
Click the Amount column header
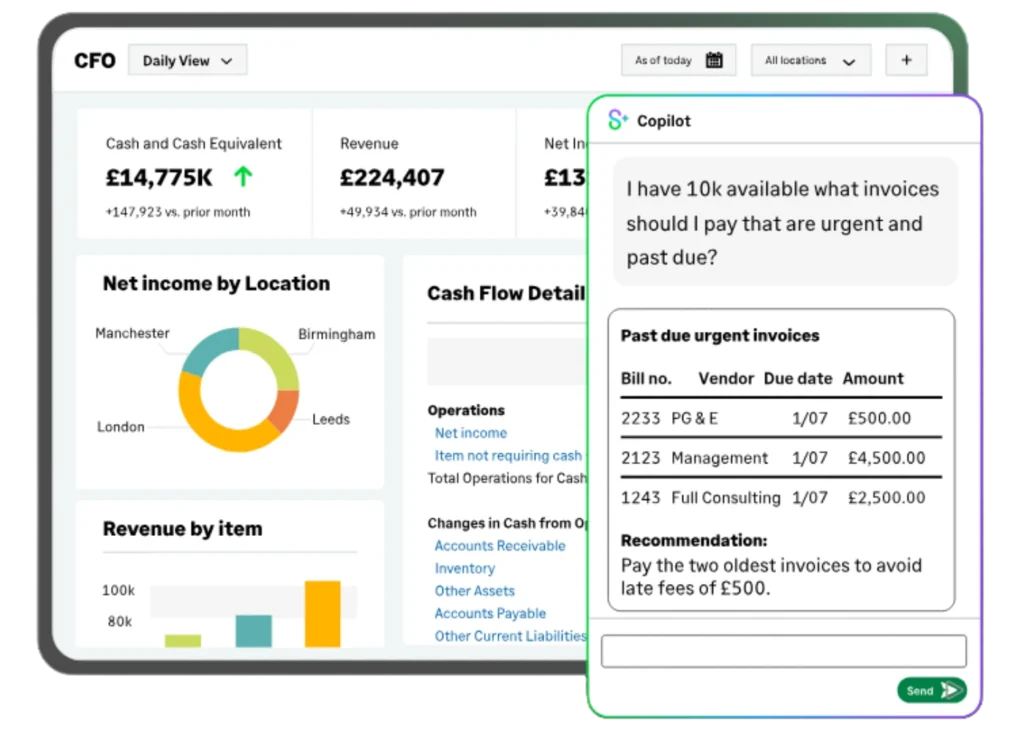click(x=872, y=378)
